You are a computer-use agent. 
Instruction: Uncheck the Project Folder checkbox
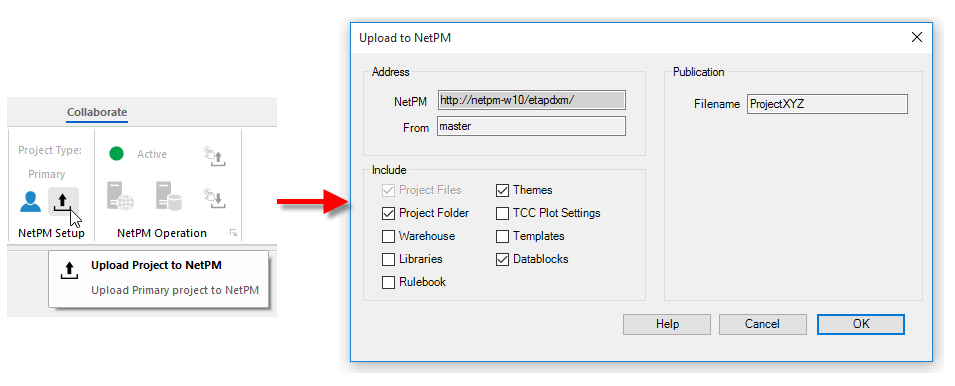pyautogui.click(x=388, y=214)
